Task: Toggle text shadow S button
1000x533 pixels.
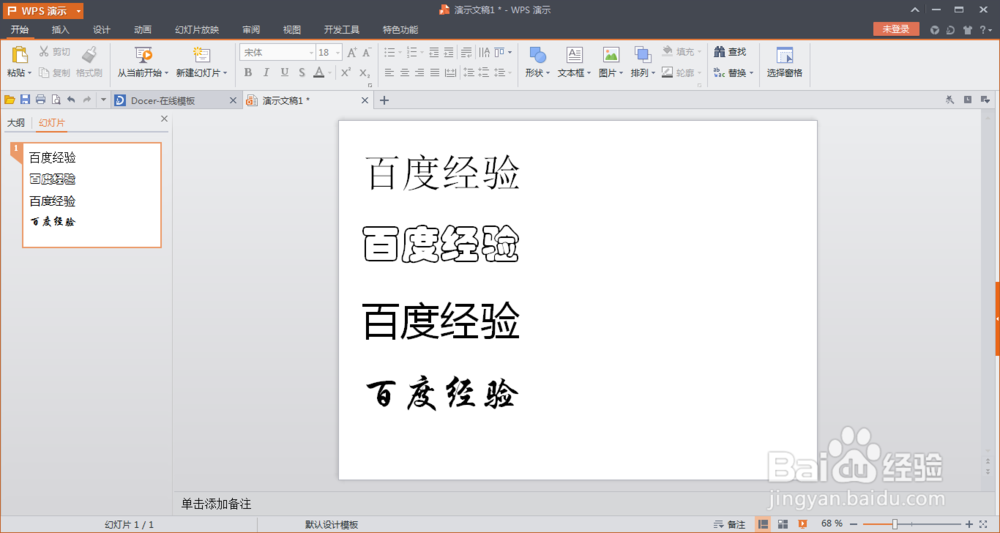Action: click(302, 73)
